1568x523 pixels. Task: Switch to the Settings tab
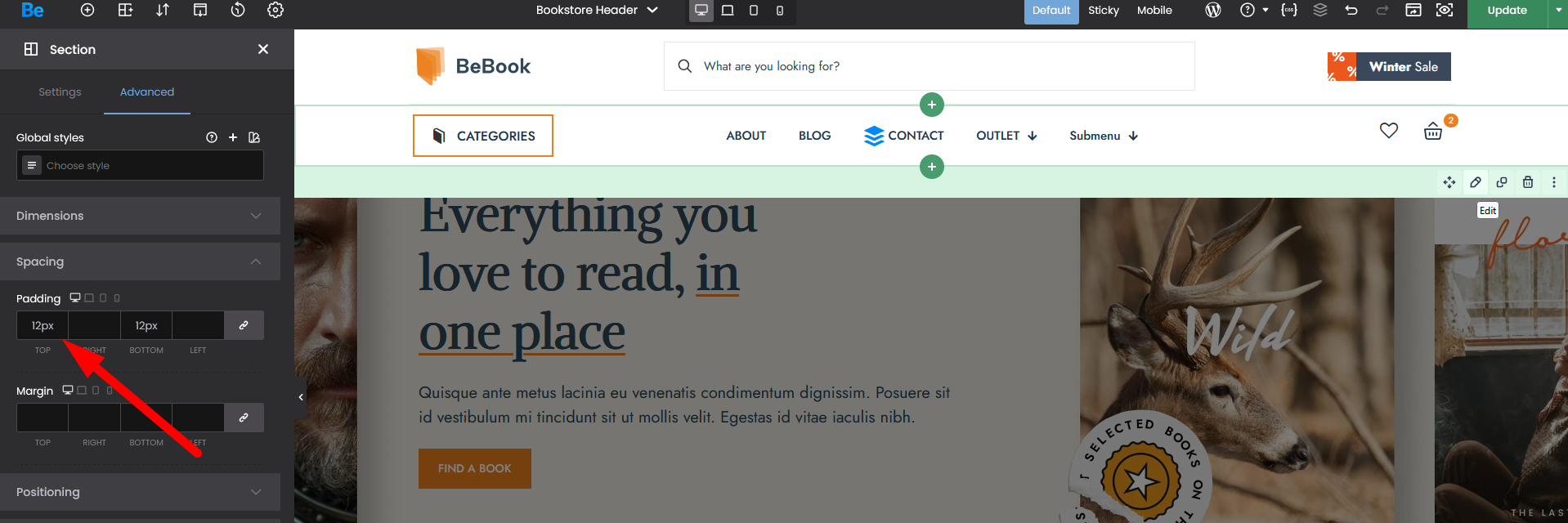coord(60,92)
